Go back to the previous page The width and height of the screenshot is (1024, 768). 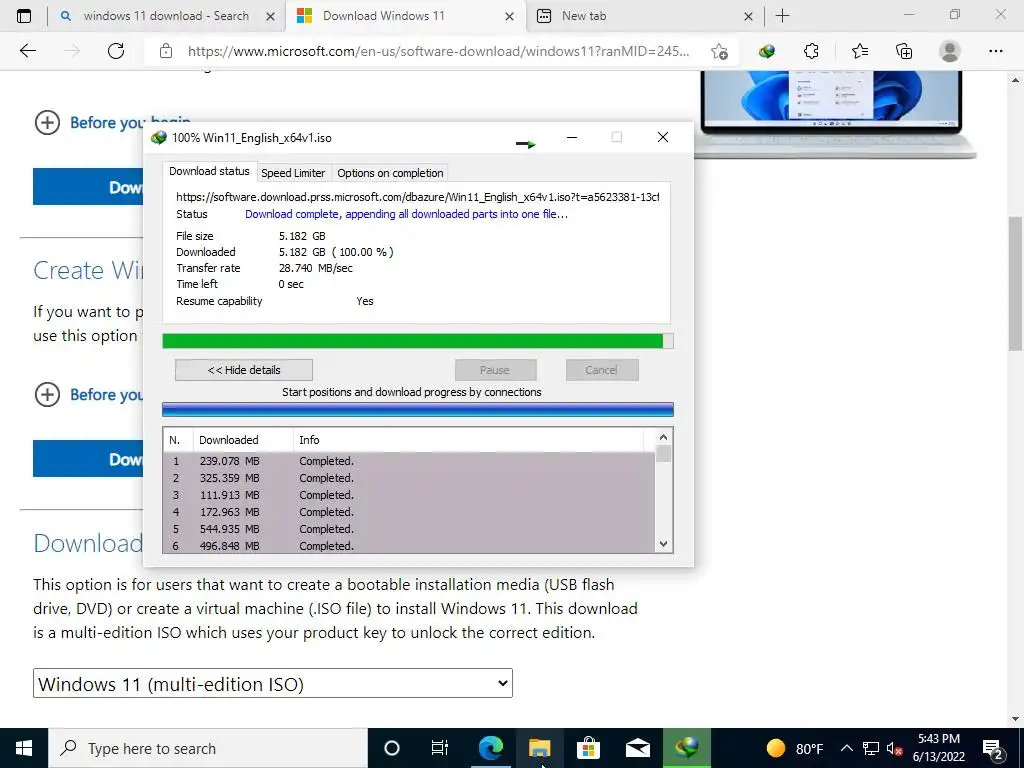click(x=27, y=51)
